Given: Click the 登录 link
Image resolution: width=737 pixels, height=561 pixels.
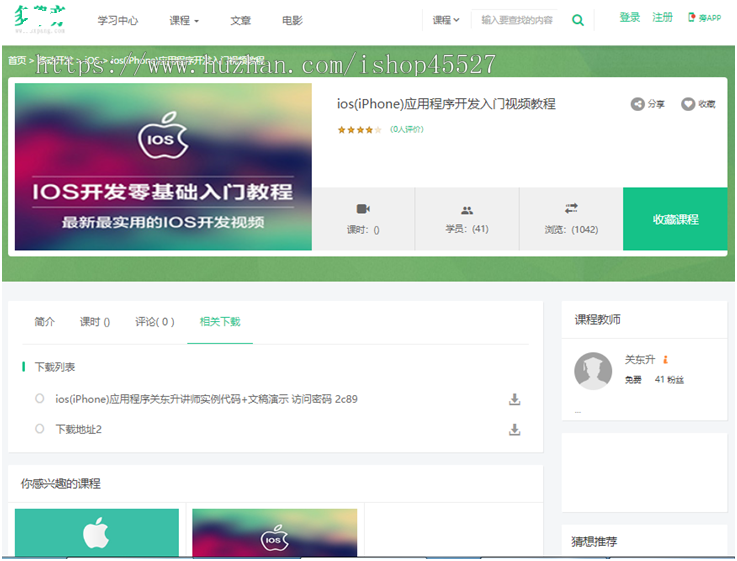Looking at the screenshot, I should [x=629, y=17].
